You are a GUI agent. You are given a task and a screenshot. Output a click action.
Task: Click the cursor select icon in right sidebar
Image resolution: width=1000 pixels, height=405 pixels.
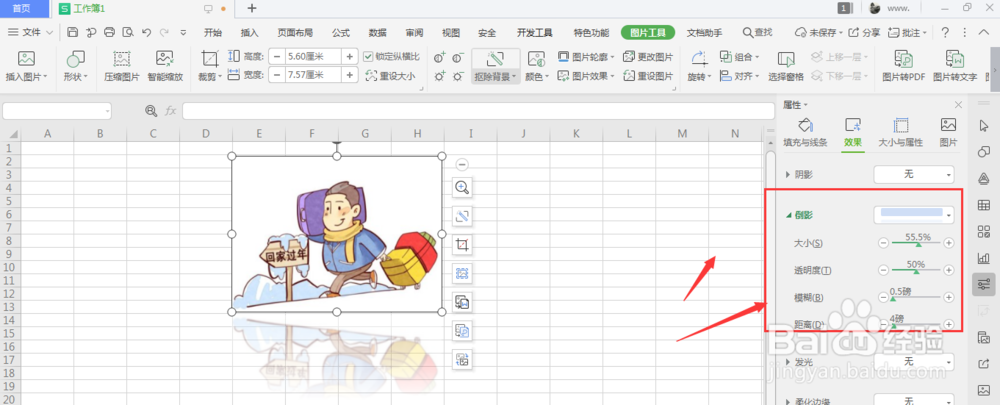pyautogui.click(x=983, y=125)
